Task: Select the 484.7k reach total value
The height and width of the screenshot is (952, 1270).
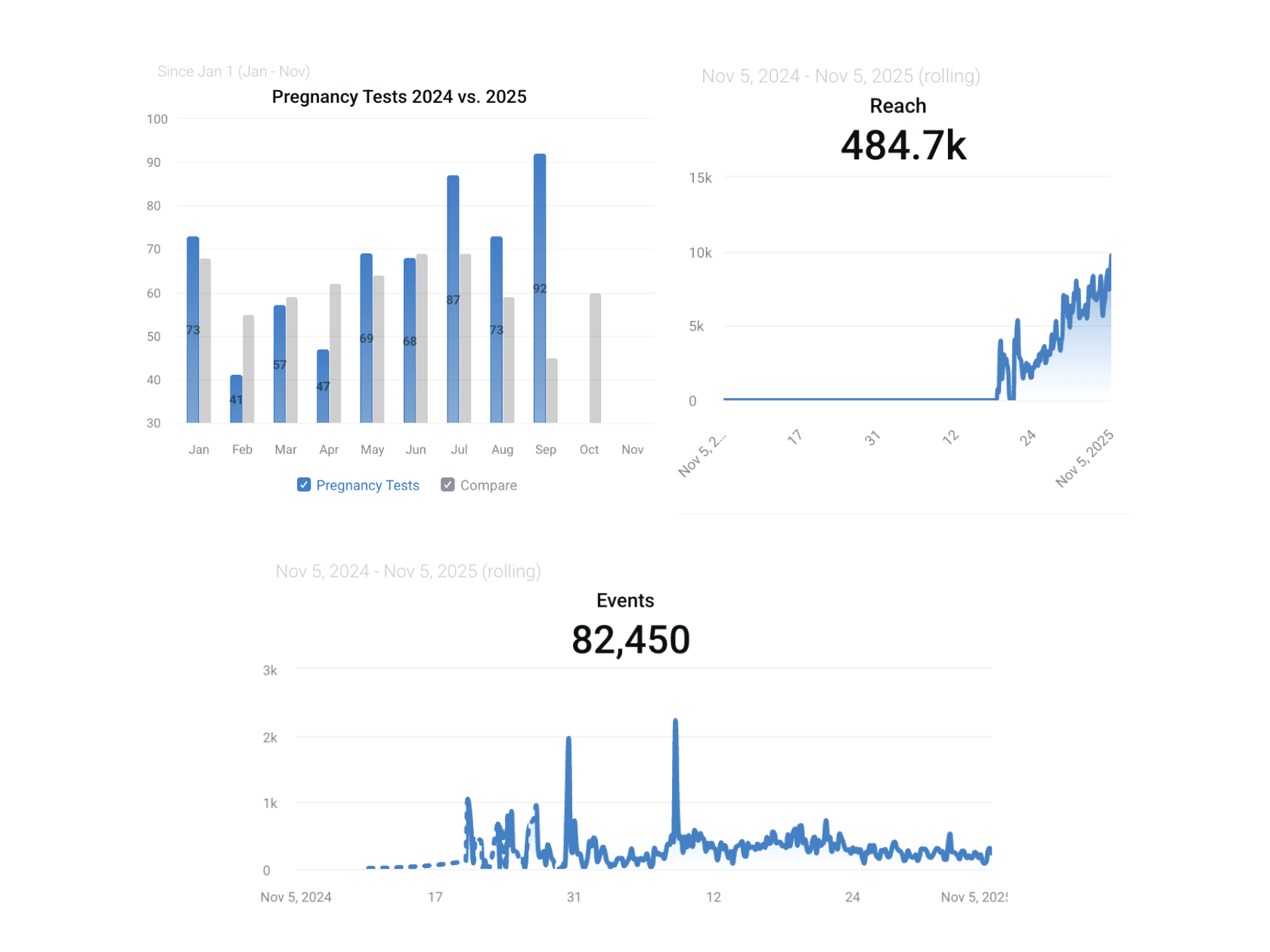Action: (x=903, y=145)
